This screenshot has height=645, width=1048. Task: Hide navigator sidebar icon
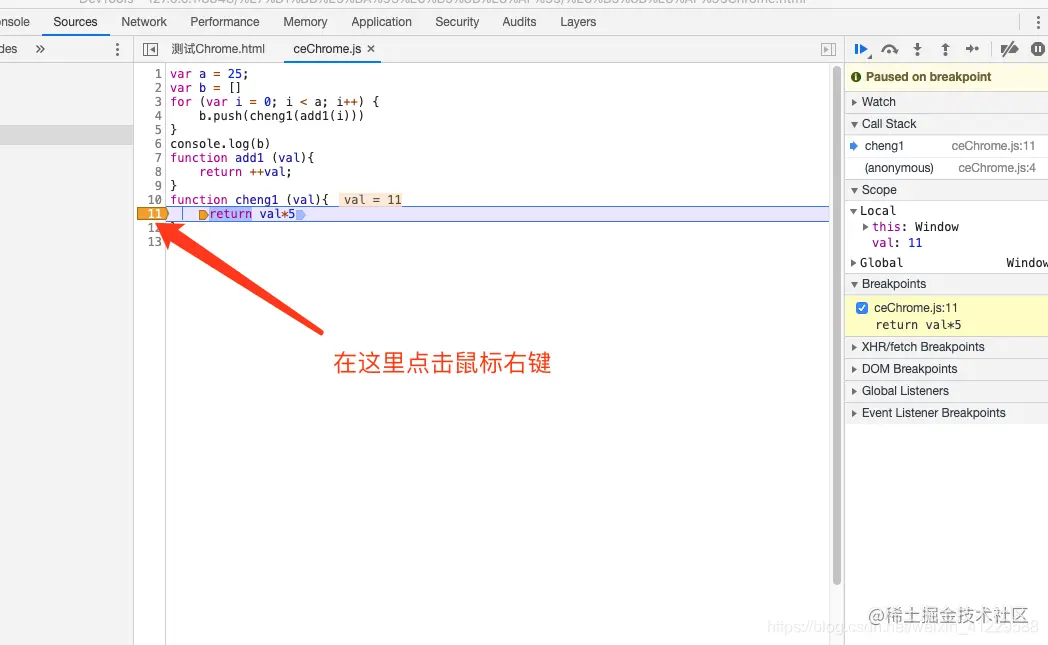tap(150, 49)
